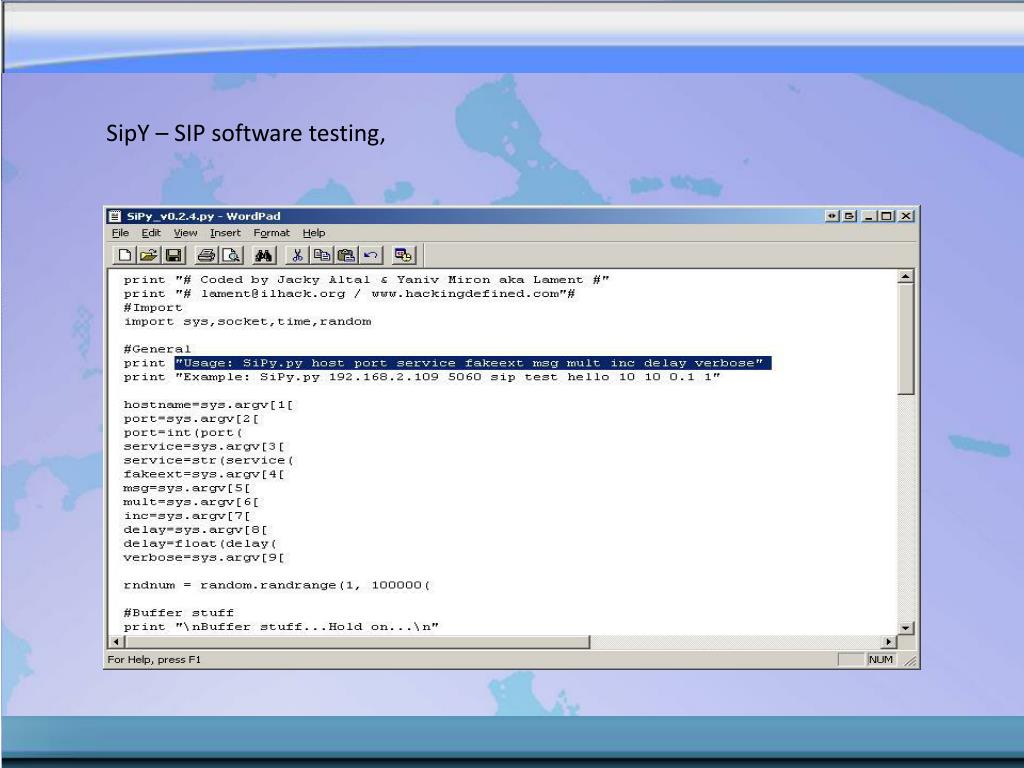This screenshot has height=768, width=1024.
Task: Minimize the WordPad window
Action: 869,216
